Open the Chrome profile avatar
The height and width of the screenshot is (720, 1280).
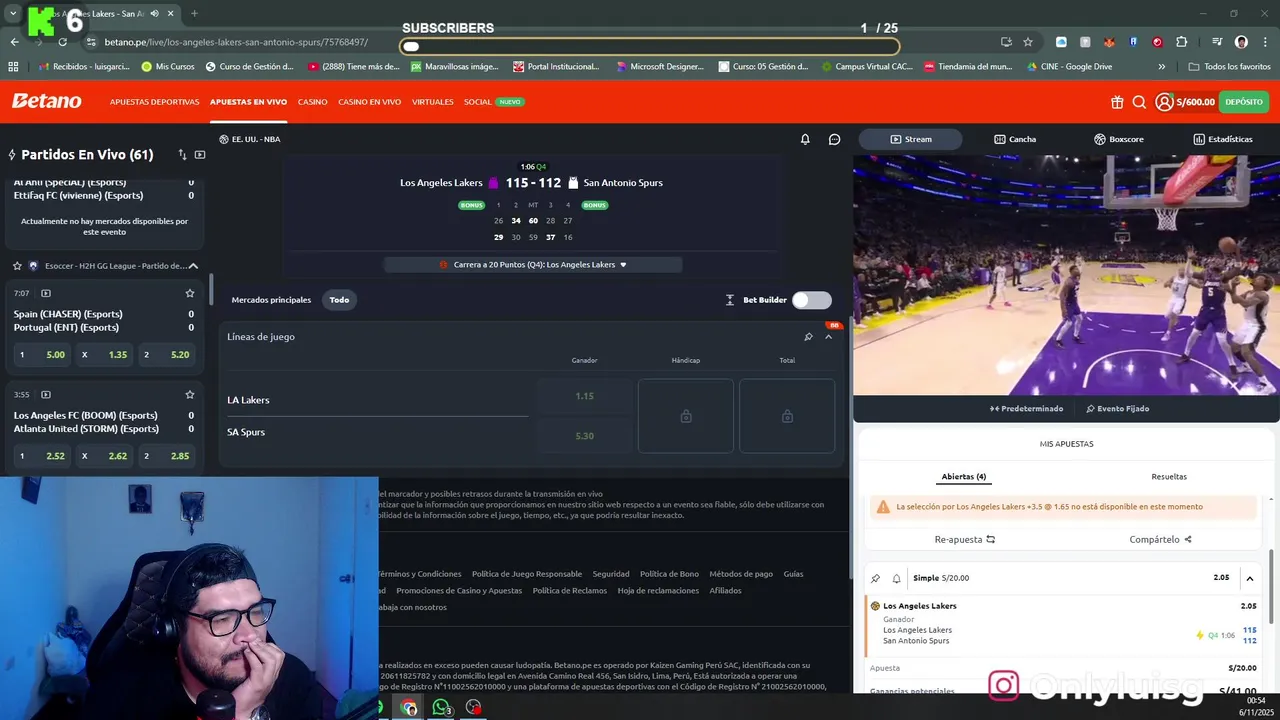pyautogui.click(x=1241, y=42)
